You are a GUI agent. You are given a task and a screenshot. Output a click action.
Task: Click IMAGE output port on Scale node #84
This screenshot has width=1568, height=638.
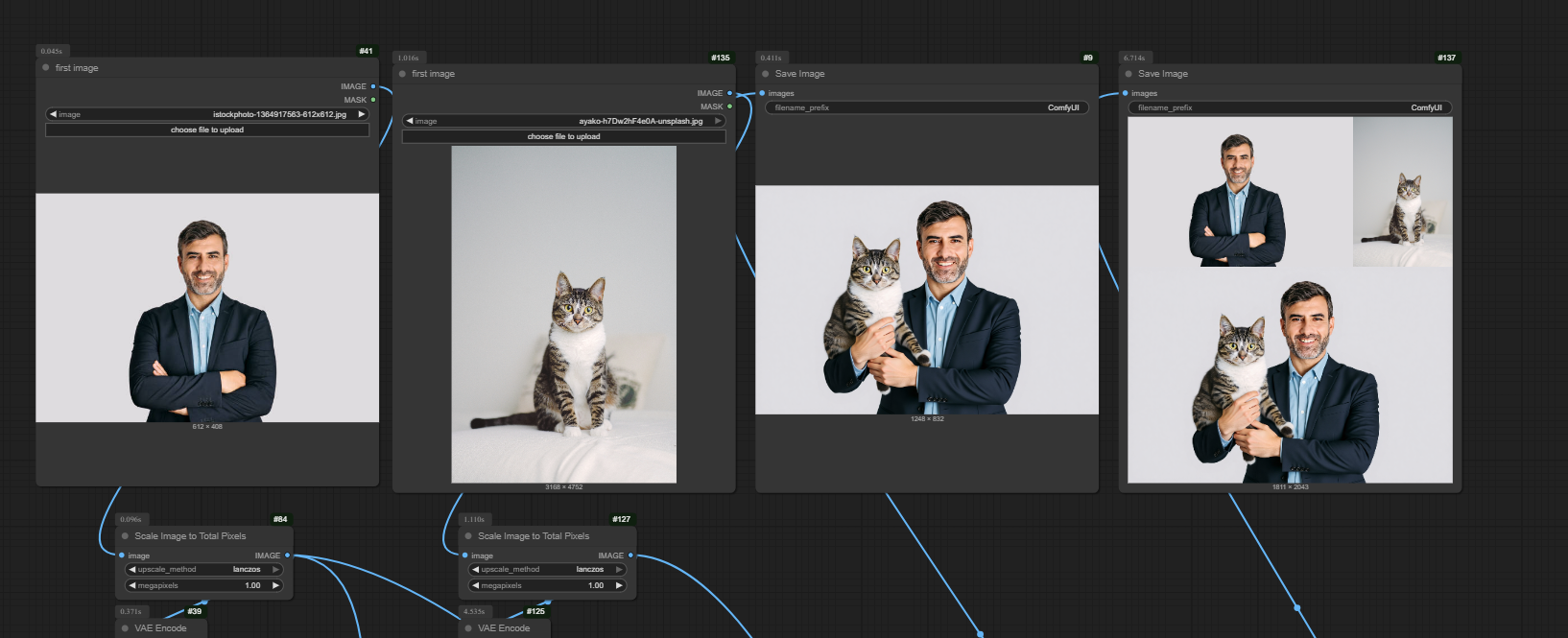coord(287,555)
